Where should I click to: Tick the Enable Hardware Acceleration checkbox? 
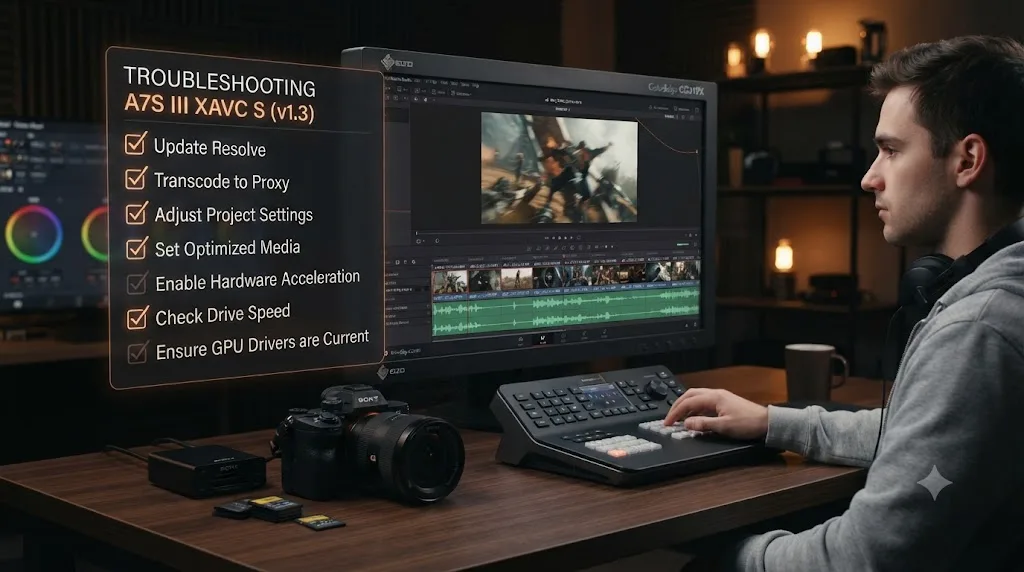click(137, 283)
